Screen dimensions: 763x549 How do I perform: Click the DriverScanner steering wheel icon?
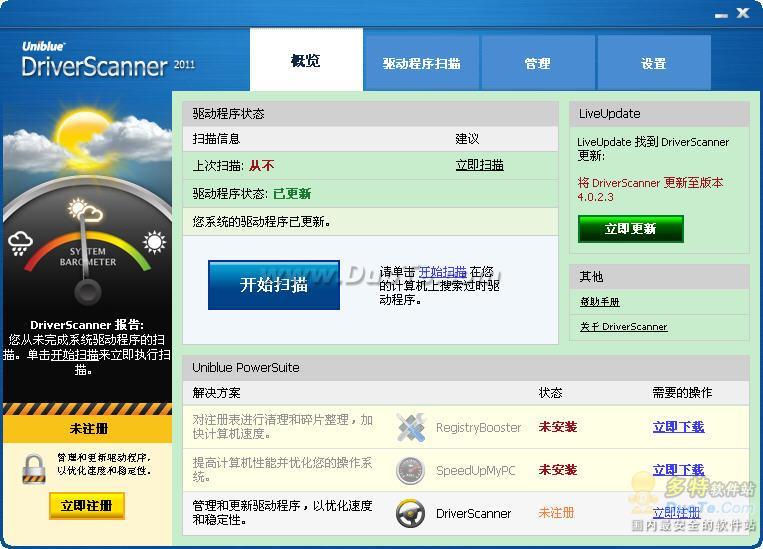(x=410, y=513)
